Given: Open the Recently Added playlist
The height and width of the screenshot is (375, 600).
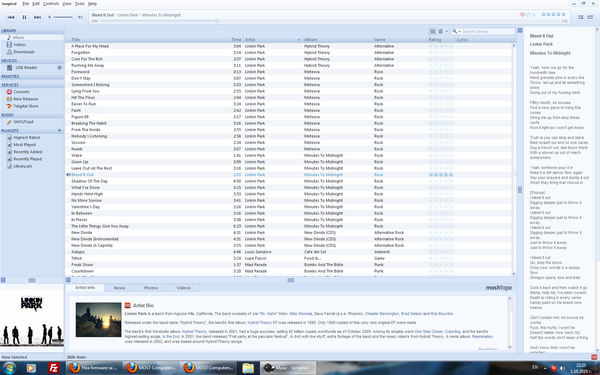Looking at the screenshot, I should point(32,152).
